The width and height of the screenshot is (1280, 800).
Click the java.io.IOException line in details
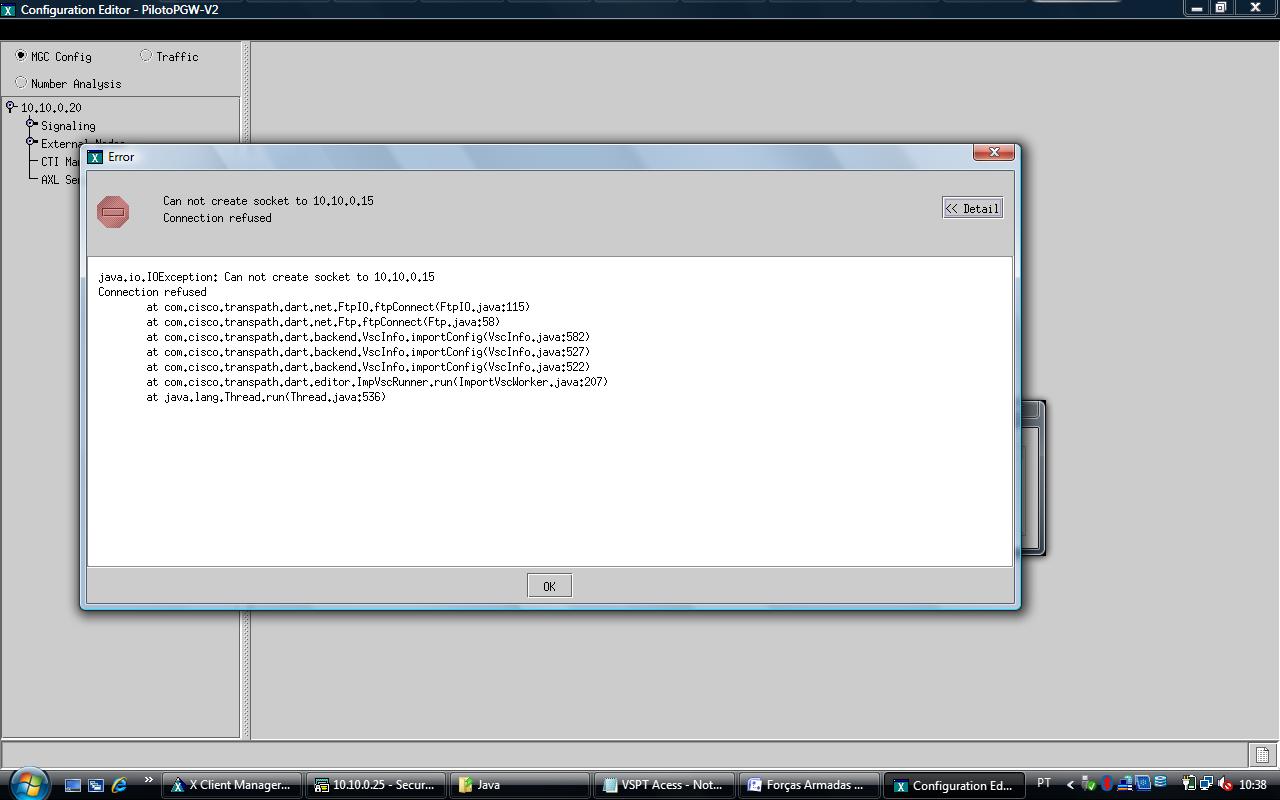coord(266,277)
